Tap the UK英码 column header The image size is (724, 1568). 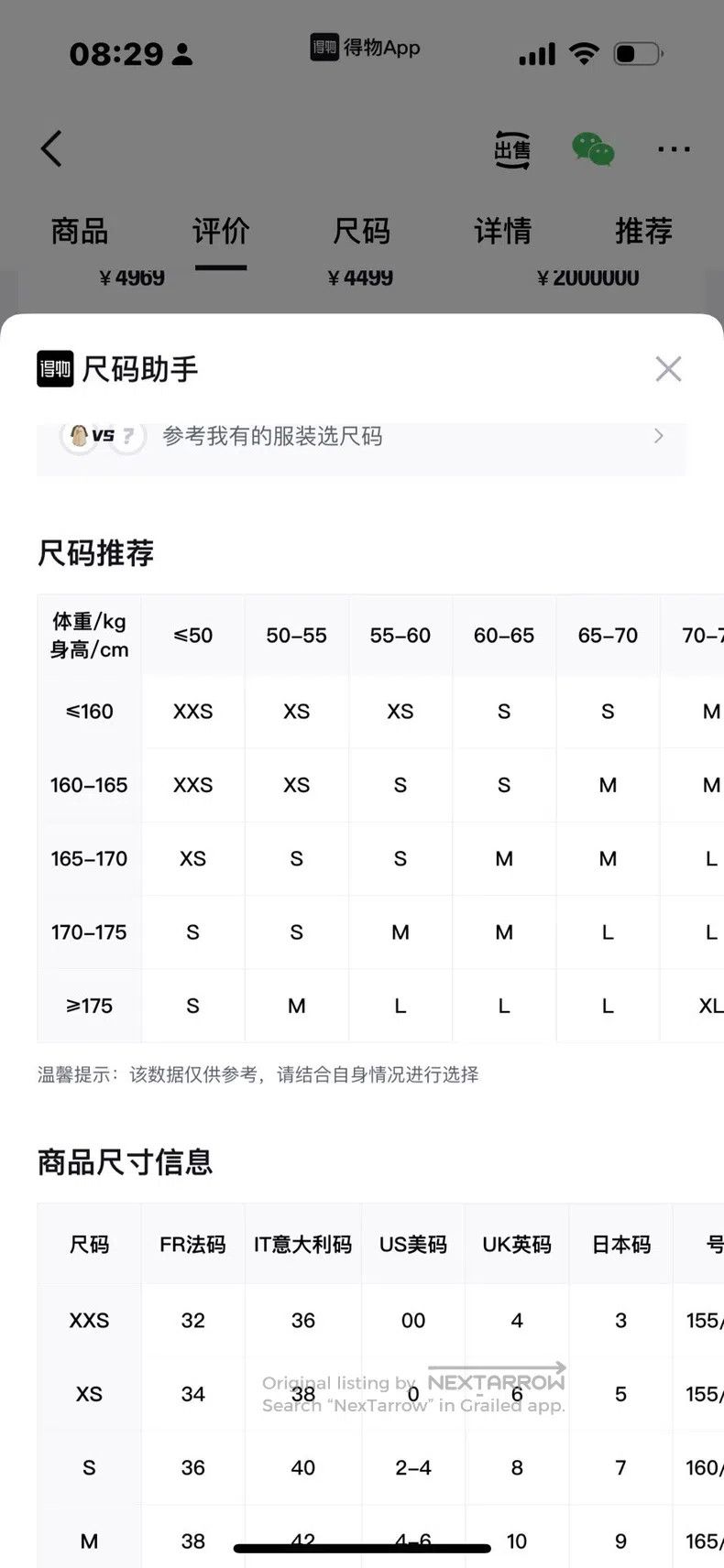[517, 1244]
